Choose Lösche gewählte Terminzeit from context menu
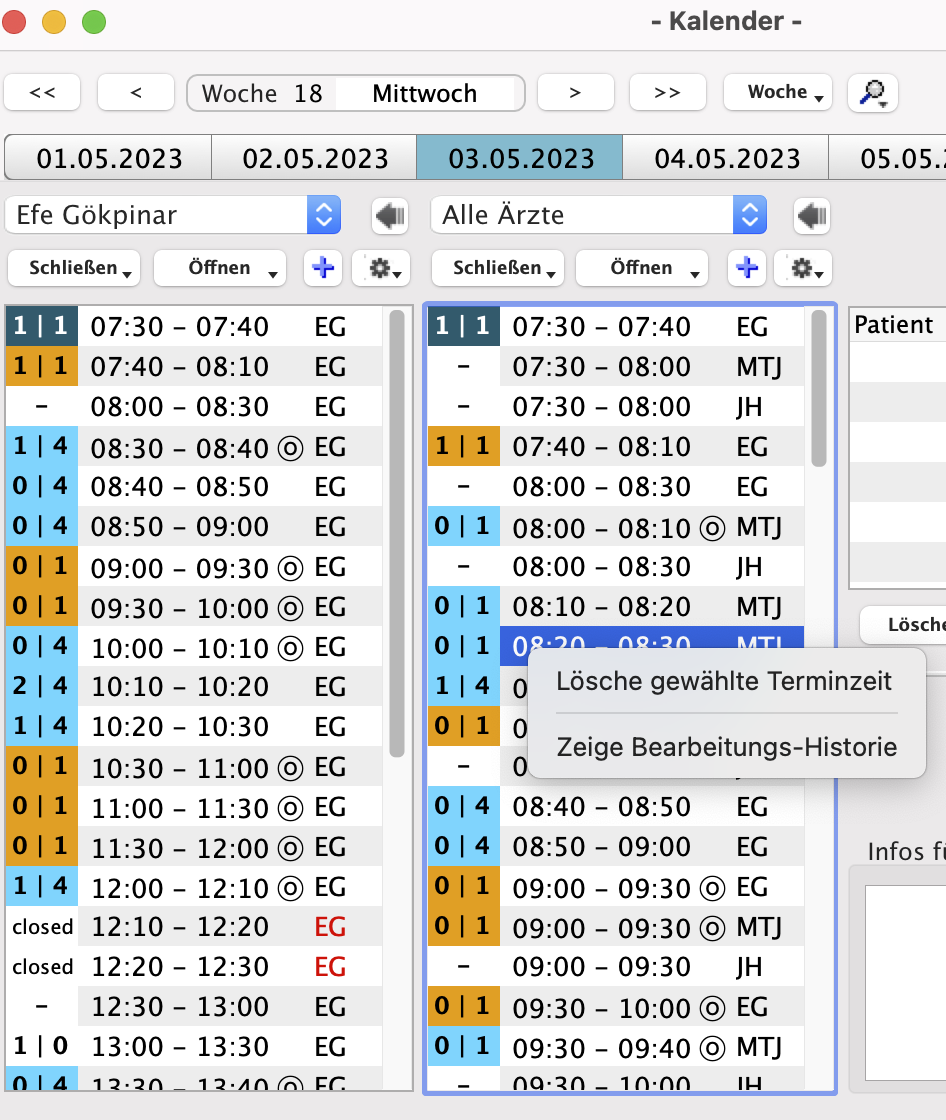This screenshot has height=1120, width=946. 724,682
